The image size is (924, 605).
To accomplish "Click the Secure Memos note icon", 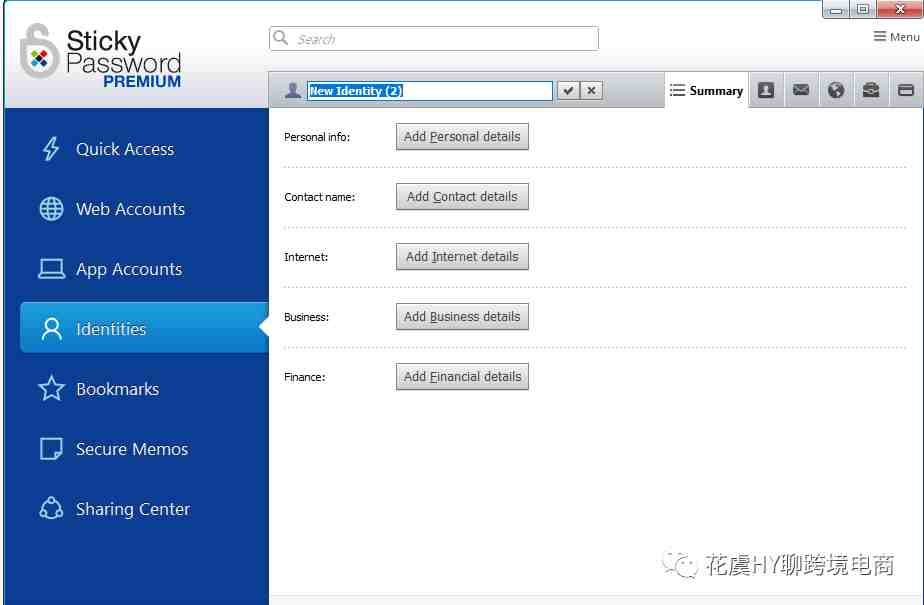I will click(51, 449).
